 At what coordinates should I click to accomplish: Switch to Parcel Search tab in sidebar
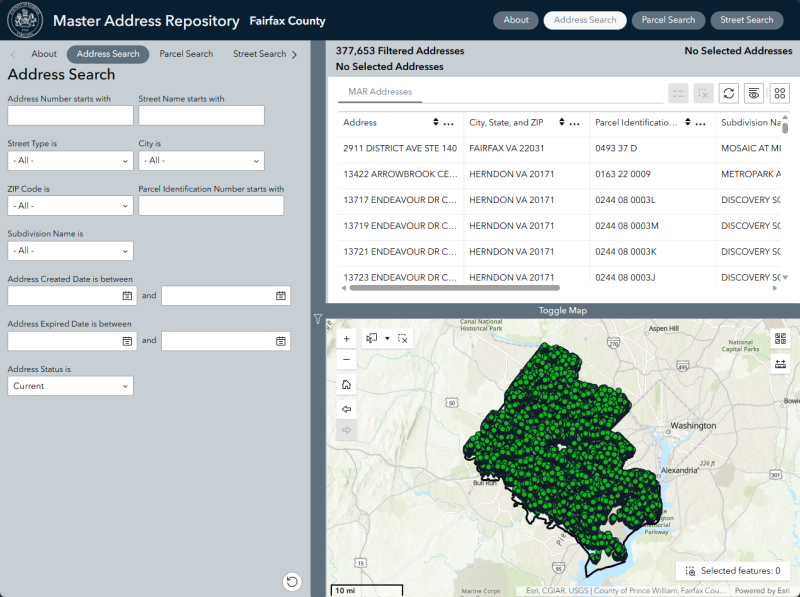(x=186, y=54)
